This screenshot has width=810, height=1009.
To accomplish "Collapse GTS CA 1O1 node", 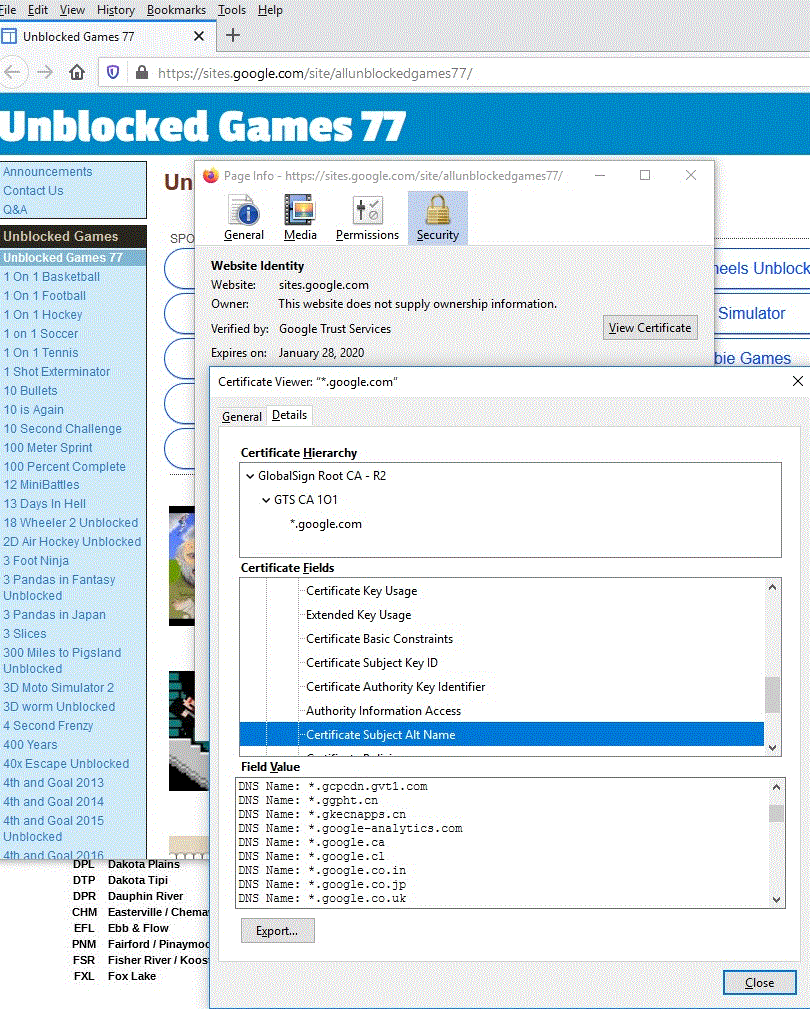I will (266, 500).
